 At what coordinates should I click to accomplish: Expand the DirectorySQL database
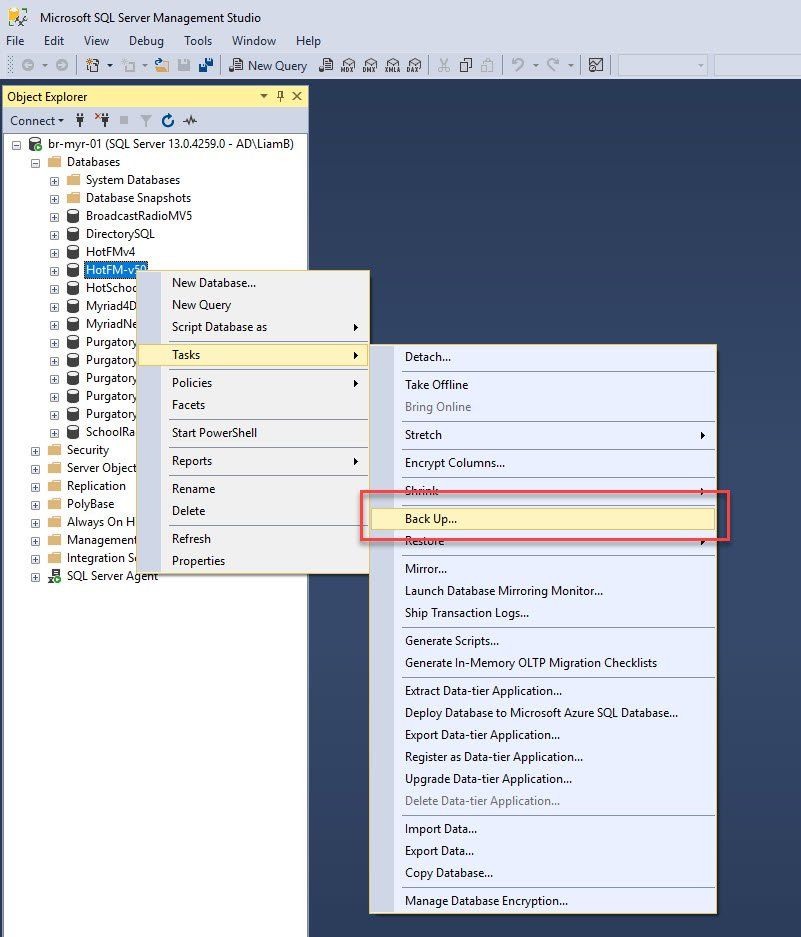pos(54,235)
